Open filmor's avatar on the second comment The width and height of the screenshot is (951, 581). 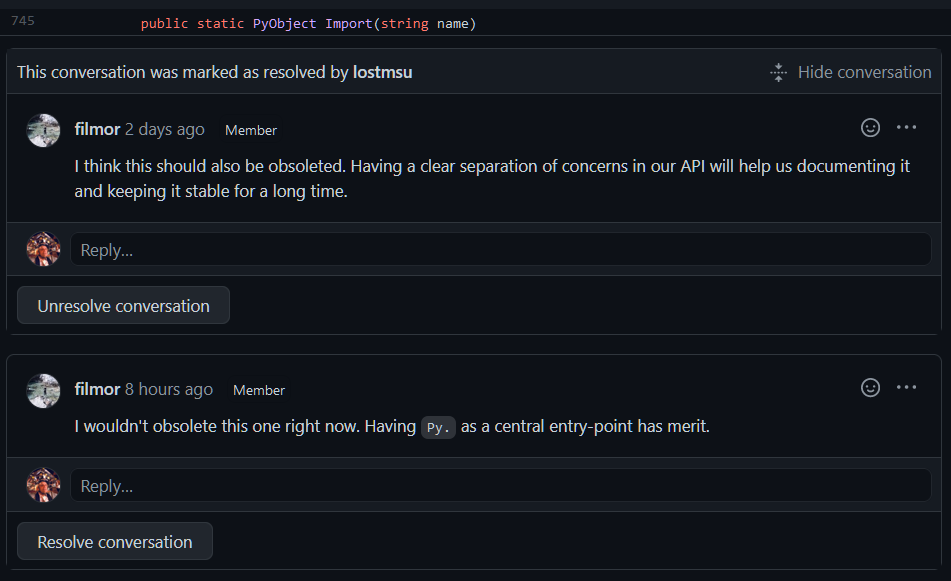point(44,391)
